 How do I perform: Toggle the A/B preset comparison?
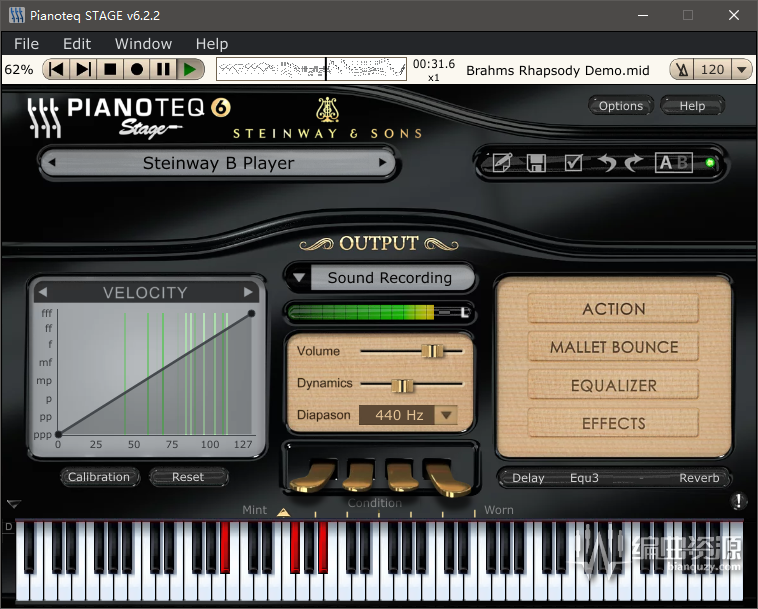point(673,163)
